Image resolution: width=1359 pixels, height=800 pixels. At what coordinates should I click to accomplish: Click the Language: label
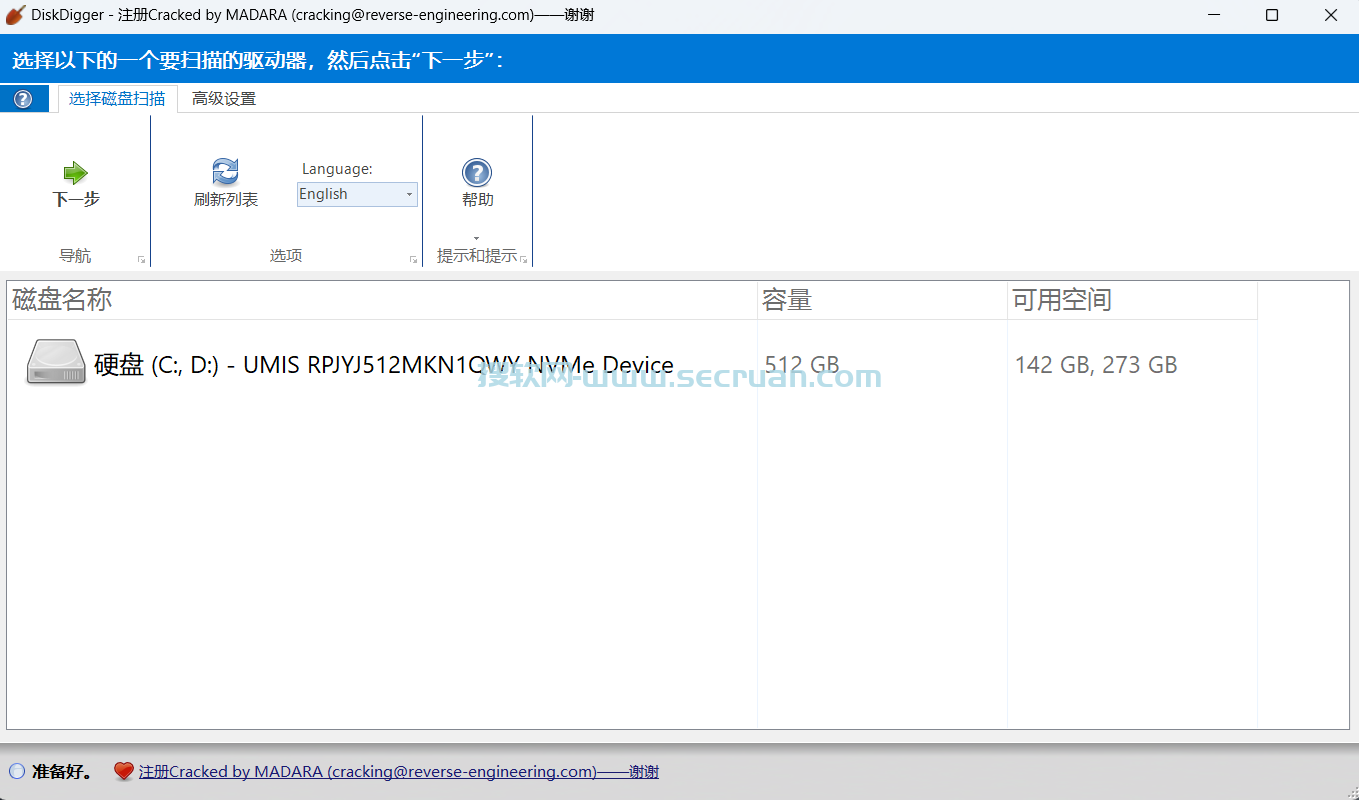click(x=337, y=169)
